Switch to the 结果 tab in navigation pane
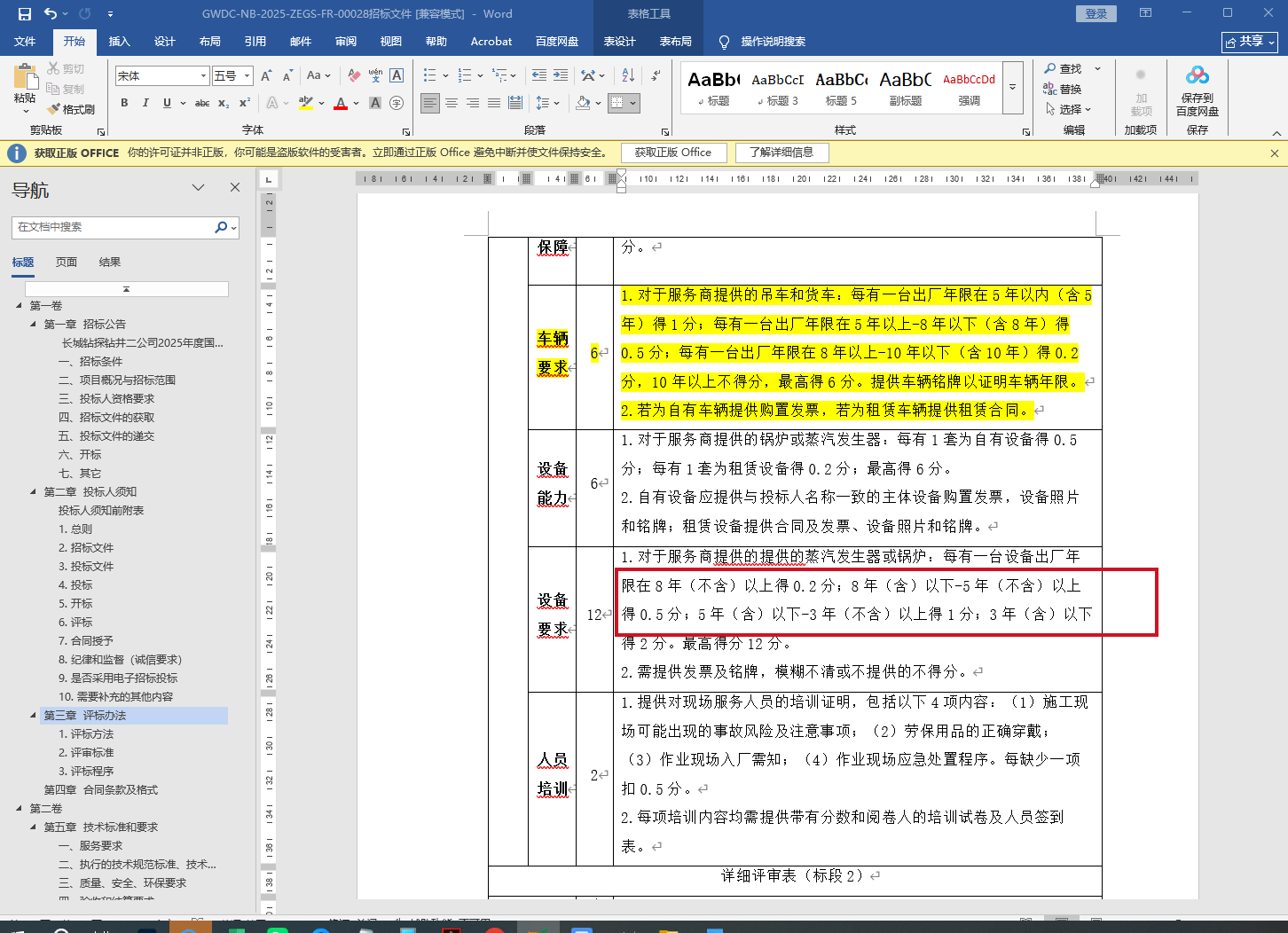This screenshot has height=933, width=1288. point(110,263)
